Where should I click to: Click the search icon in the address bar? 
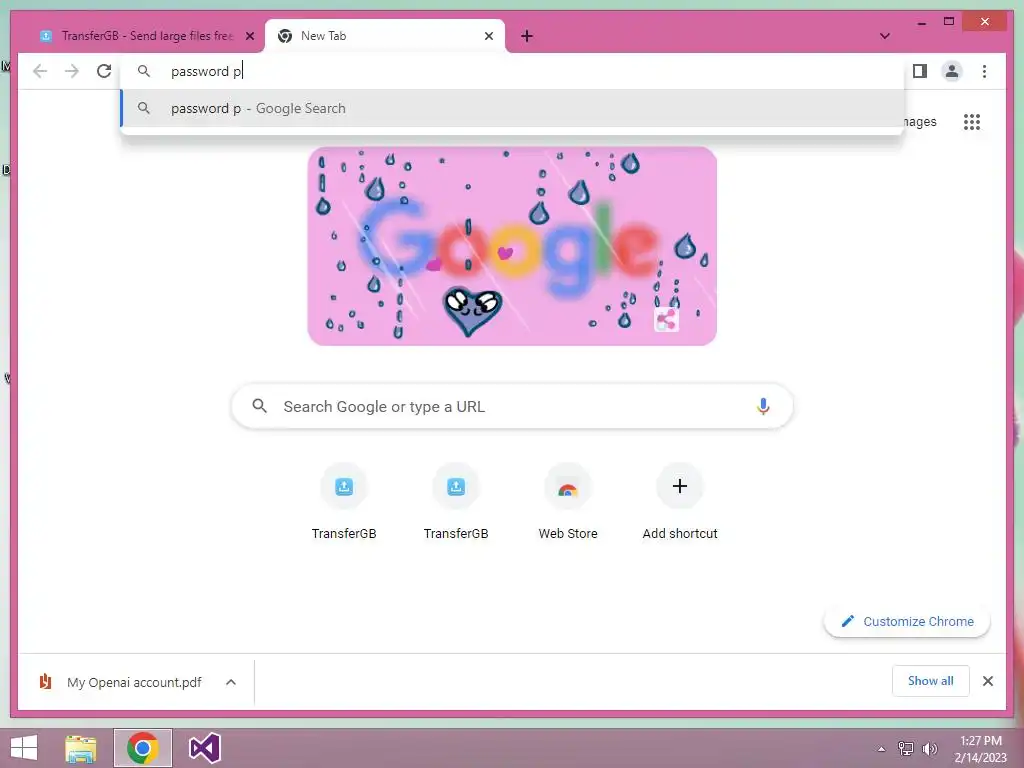click(x=144, y=71)
